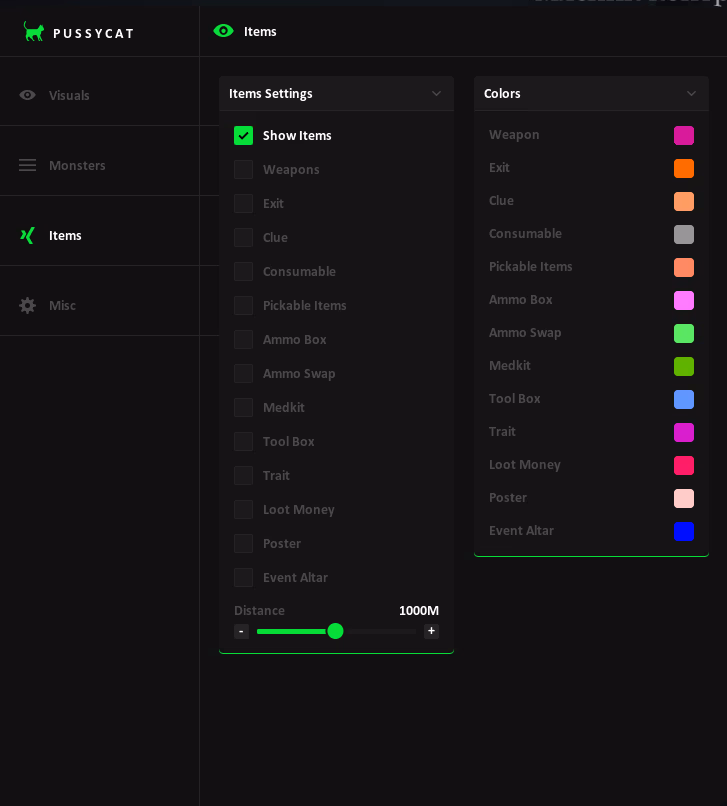The width and height of the screenshot is (727, 806).
Task: Collapse the Items Settings panel chevron
Action: click(437, 94)
